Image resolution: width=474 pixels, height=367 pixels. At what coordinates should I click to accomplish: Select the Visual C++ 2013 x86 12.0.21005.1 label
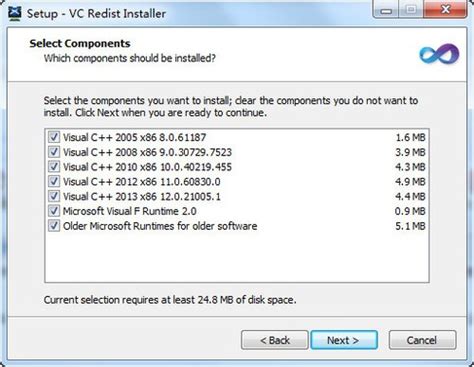coord(142,196)
